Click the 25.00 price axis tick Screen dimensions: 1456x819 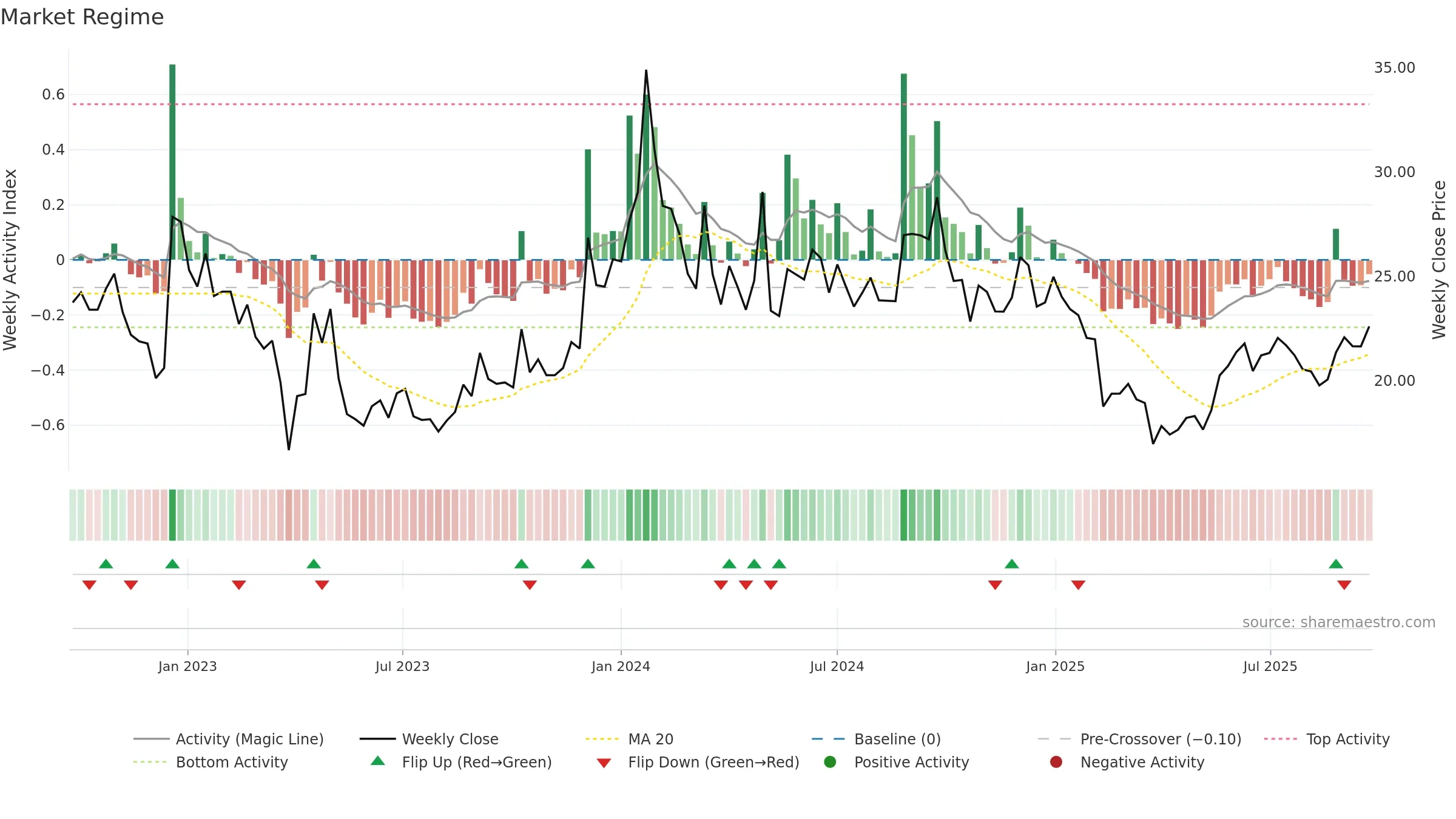pos(1394,277)
